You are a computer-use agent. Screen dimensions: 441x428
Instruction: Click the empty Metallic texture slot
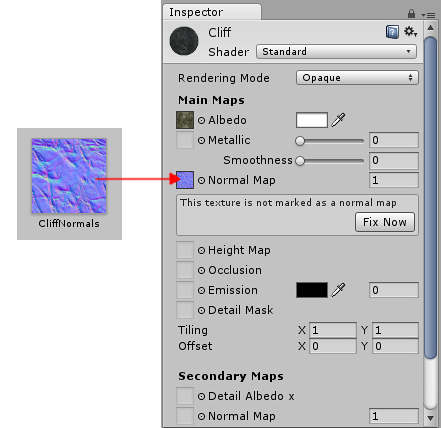coord(185,140)
